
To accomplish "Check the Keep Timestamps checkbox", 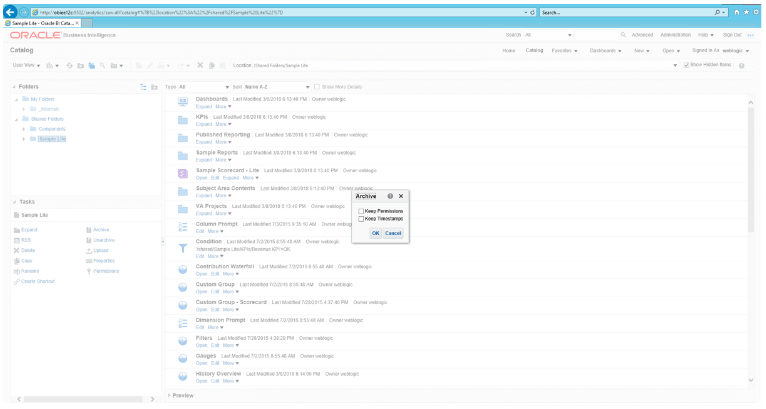I will point(361,219).
